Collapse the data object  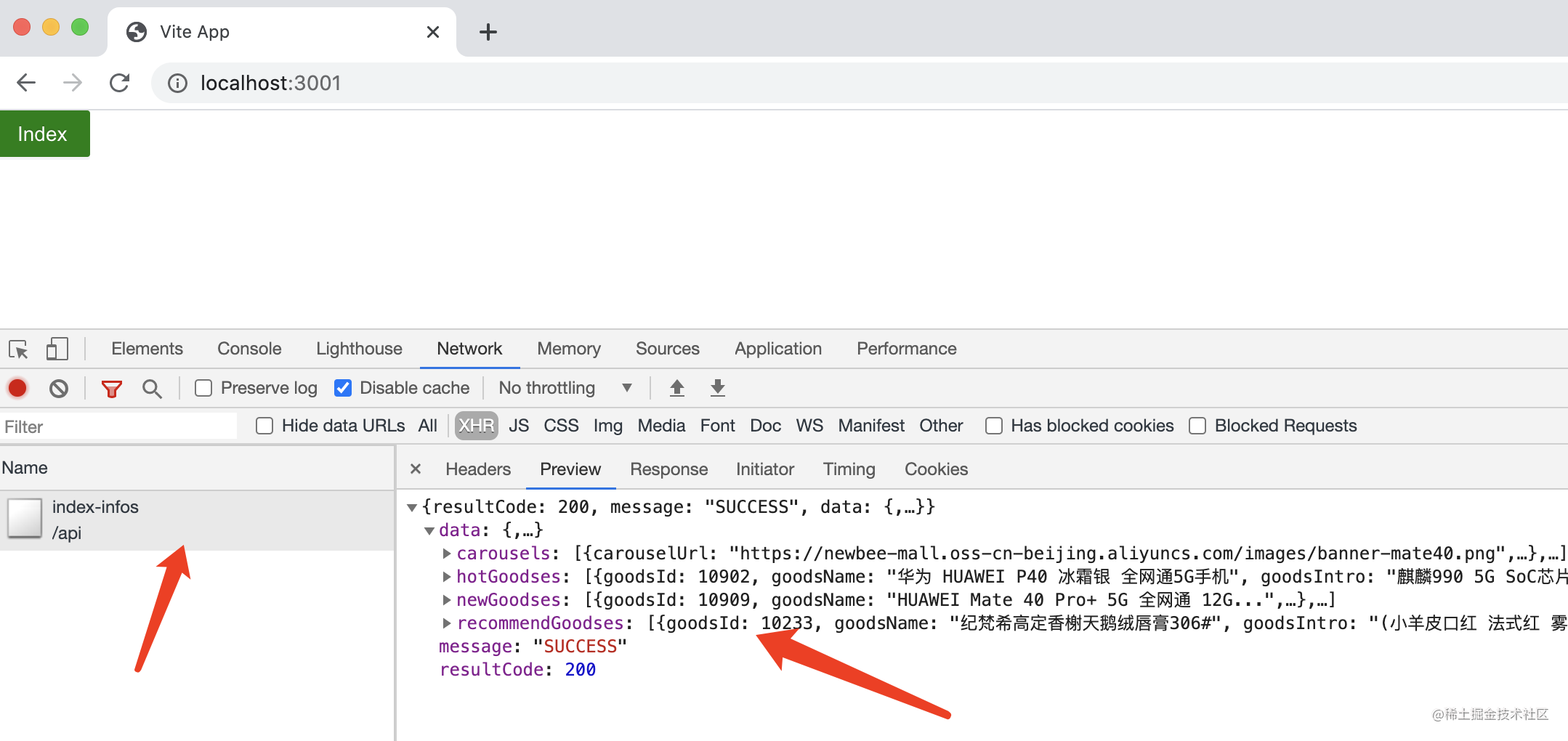pos(429,531)
